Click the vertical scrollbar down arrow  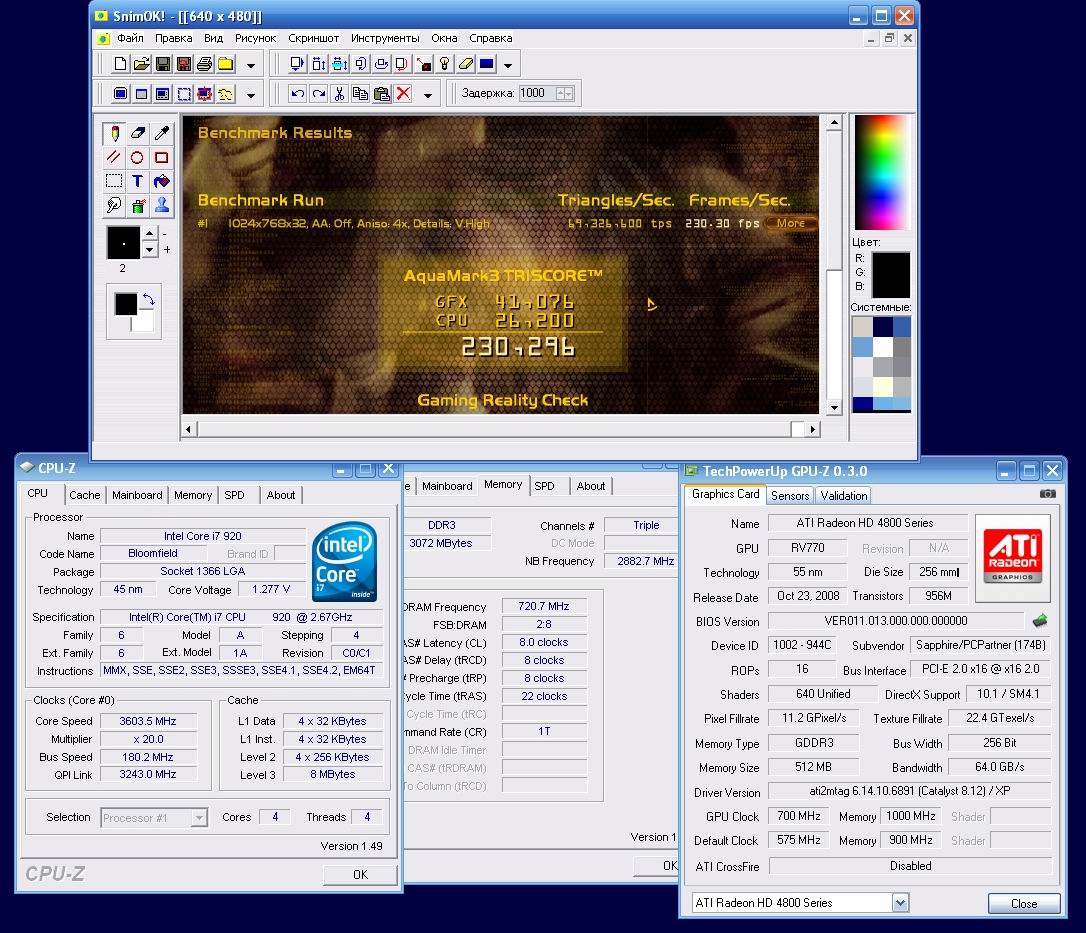pyautogui.click(x=835, y=408)
